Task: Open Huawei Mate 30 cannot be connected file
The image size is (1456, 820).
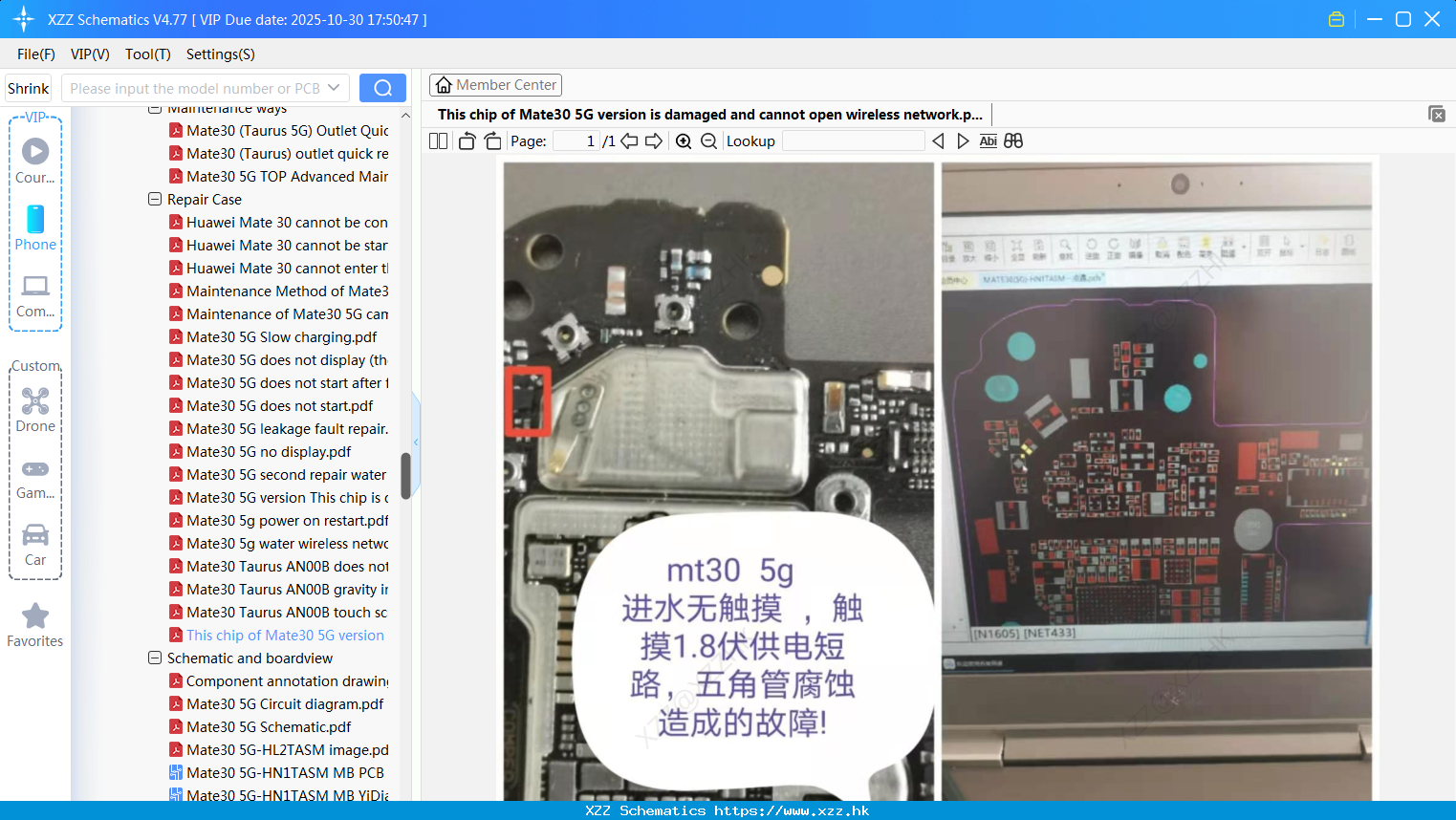Action: click(x=287, y=223)
